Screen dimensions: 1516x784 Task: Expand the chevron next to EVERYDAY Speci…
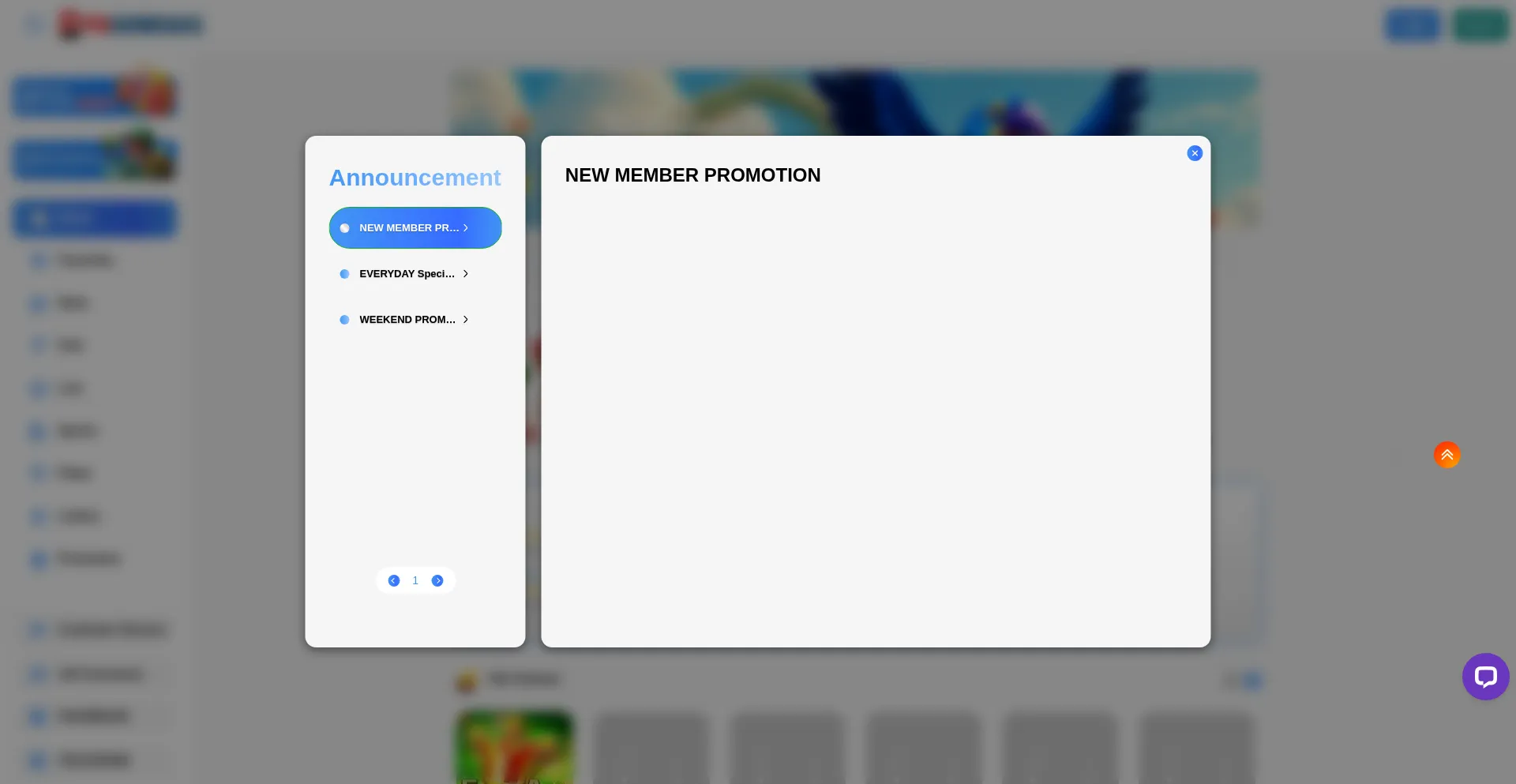click(x=466, y=274)
